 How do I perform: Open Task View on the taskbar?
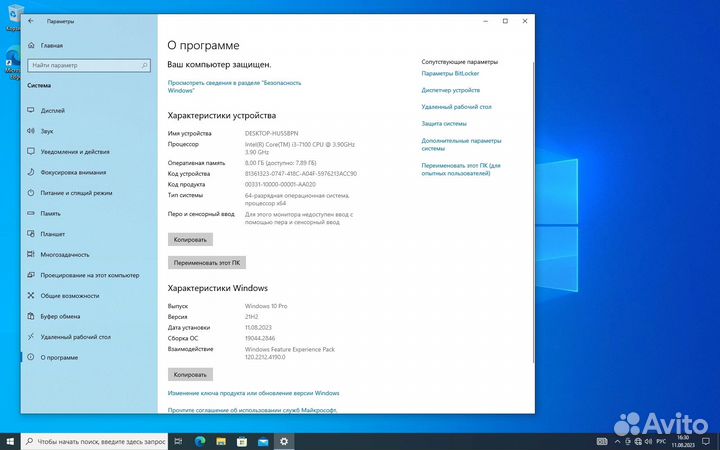[179, 442]
